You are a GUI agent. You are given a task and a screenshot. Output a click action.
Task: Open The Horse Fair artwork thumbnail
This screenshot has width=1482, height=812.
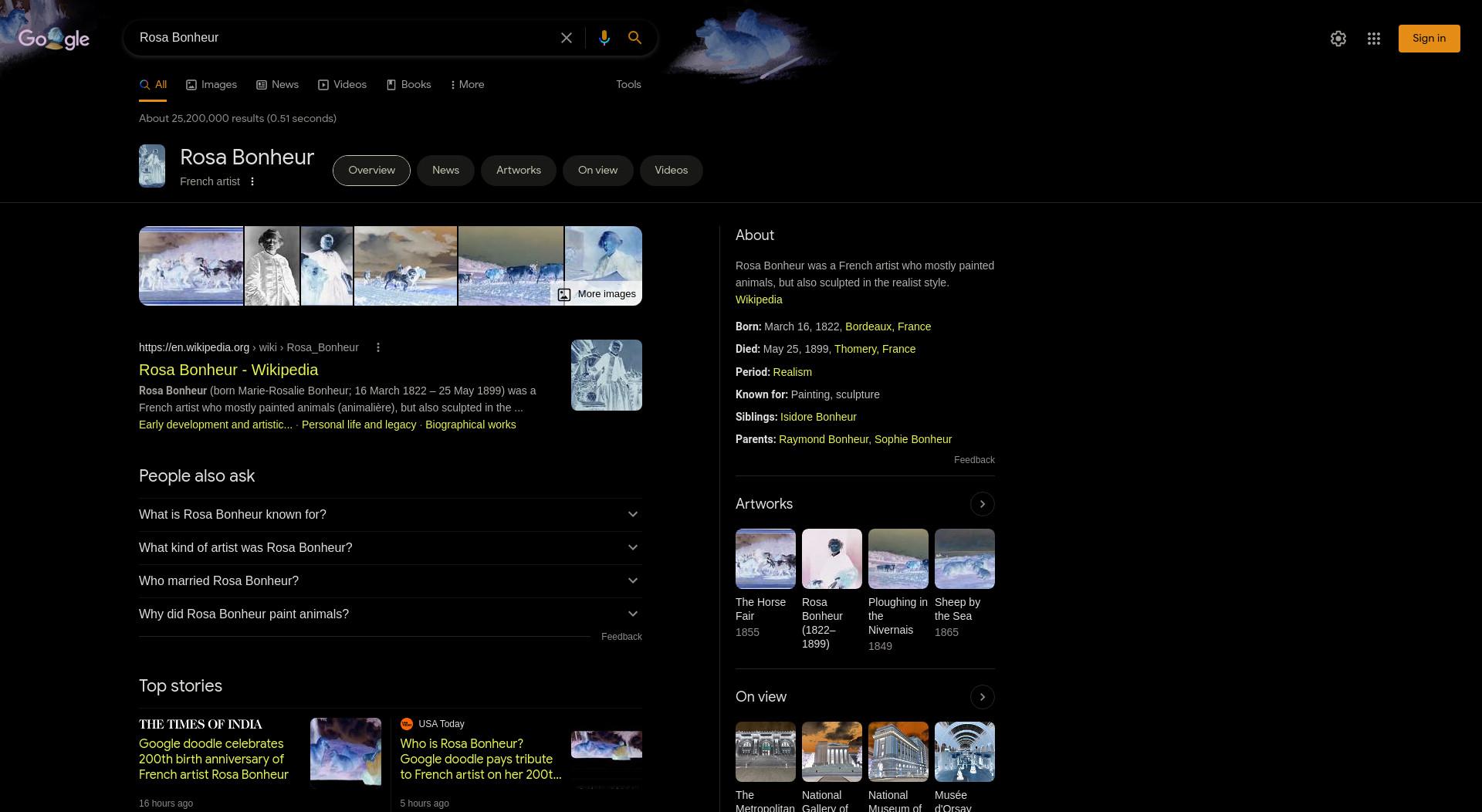[x=766, y=559]
